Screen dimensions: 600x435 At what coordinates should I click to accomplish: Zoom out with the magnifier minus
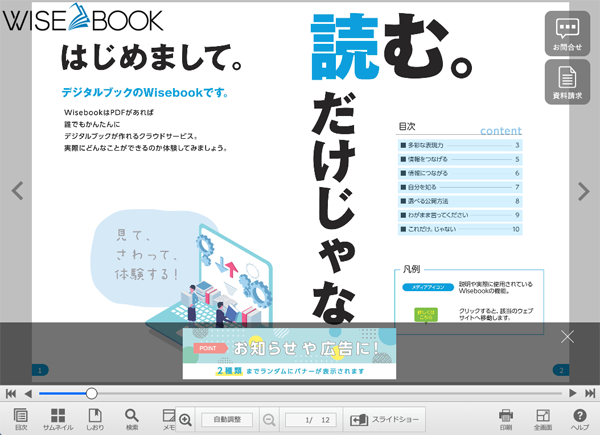pos(269,420)
